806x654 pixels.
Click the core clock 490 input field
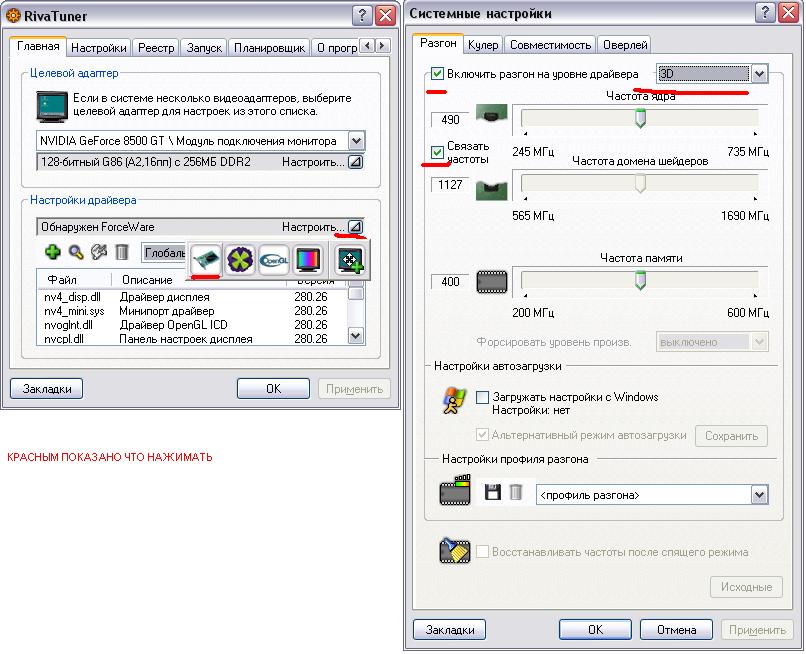point(450,120)
